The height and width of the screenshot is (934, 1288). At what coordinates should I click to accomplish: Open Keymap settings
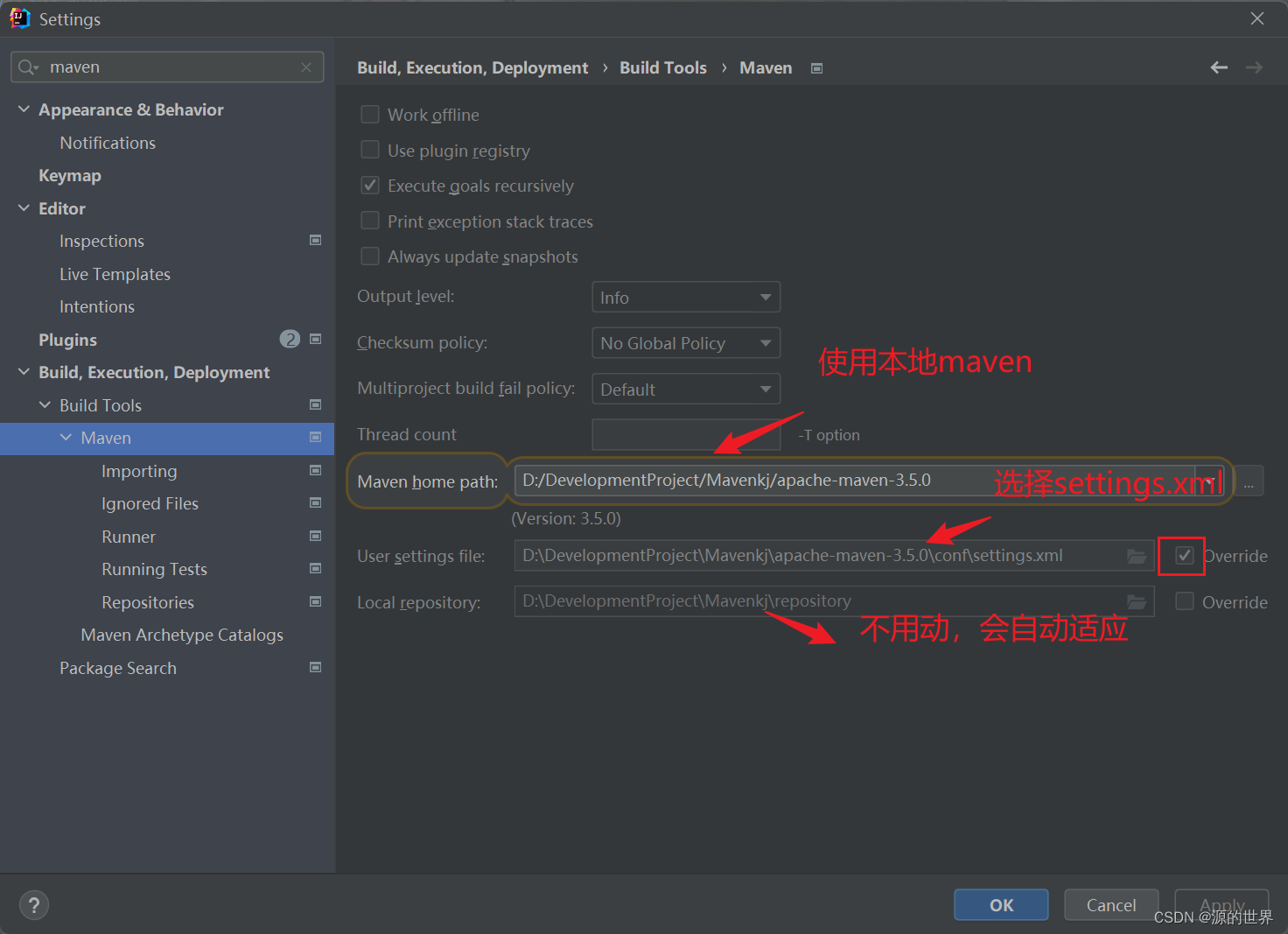(x=70, y=176)
